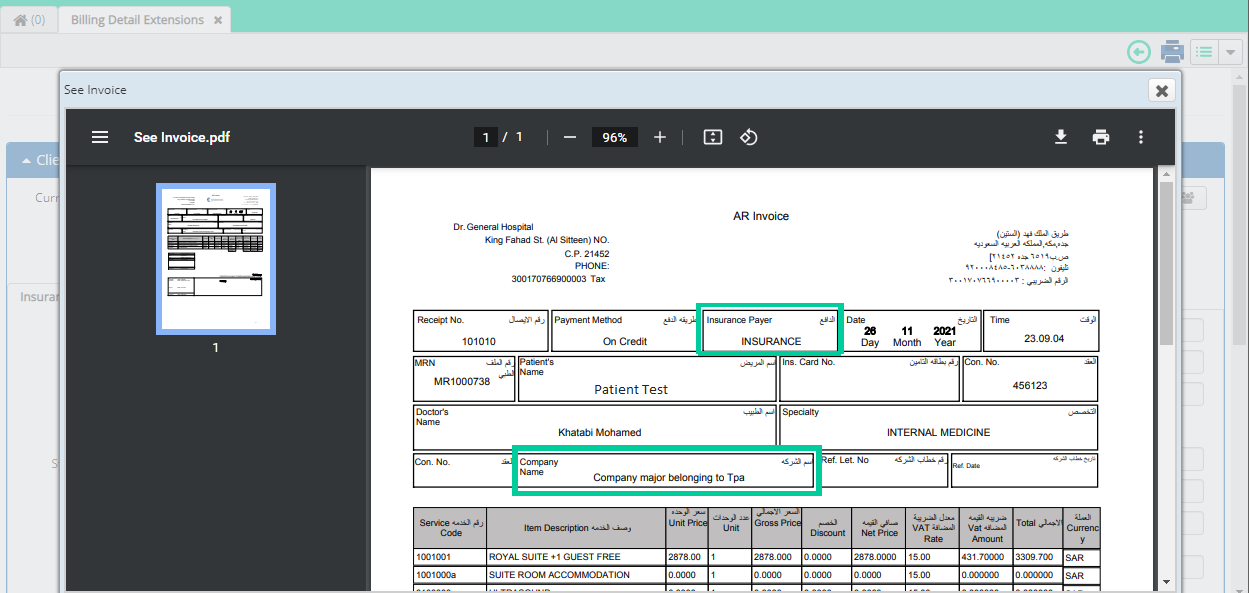Switch to the Billing Detail Extensions tab
The height and width of the screenshot is (593, 1249).
[x=136, y=19]
